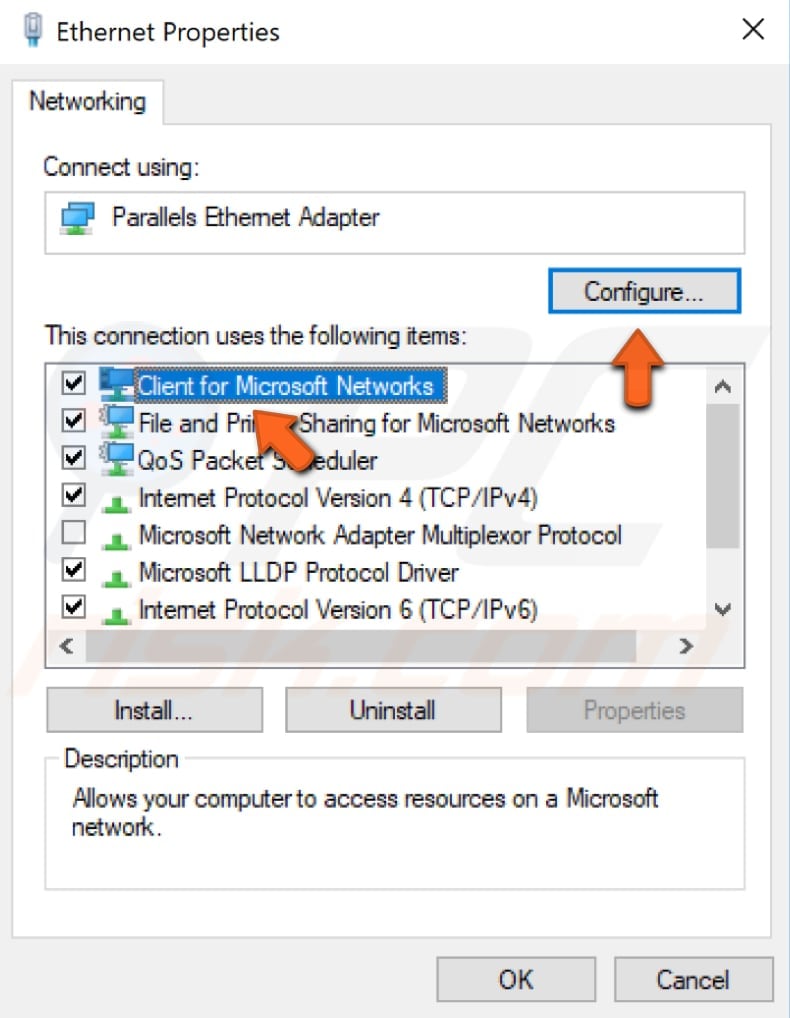790x1018 pixels.
Task: Click the right arrow on the horizontal scrollbar
Action: coord(686,646)
